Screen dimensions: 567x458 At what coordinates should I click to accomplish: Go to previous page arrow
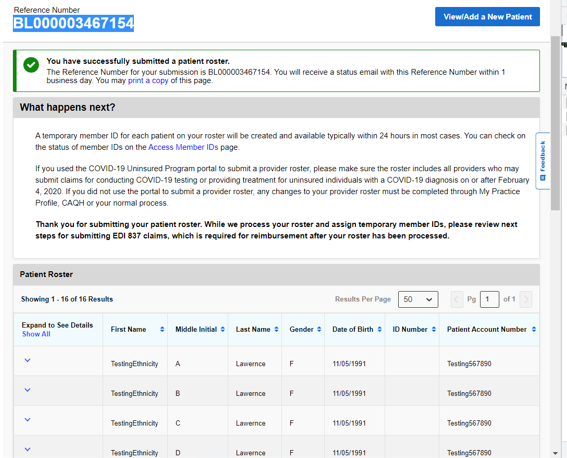click(x=456, y=299)
